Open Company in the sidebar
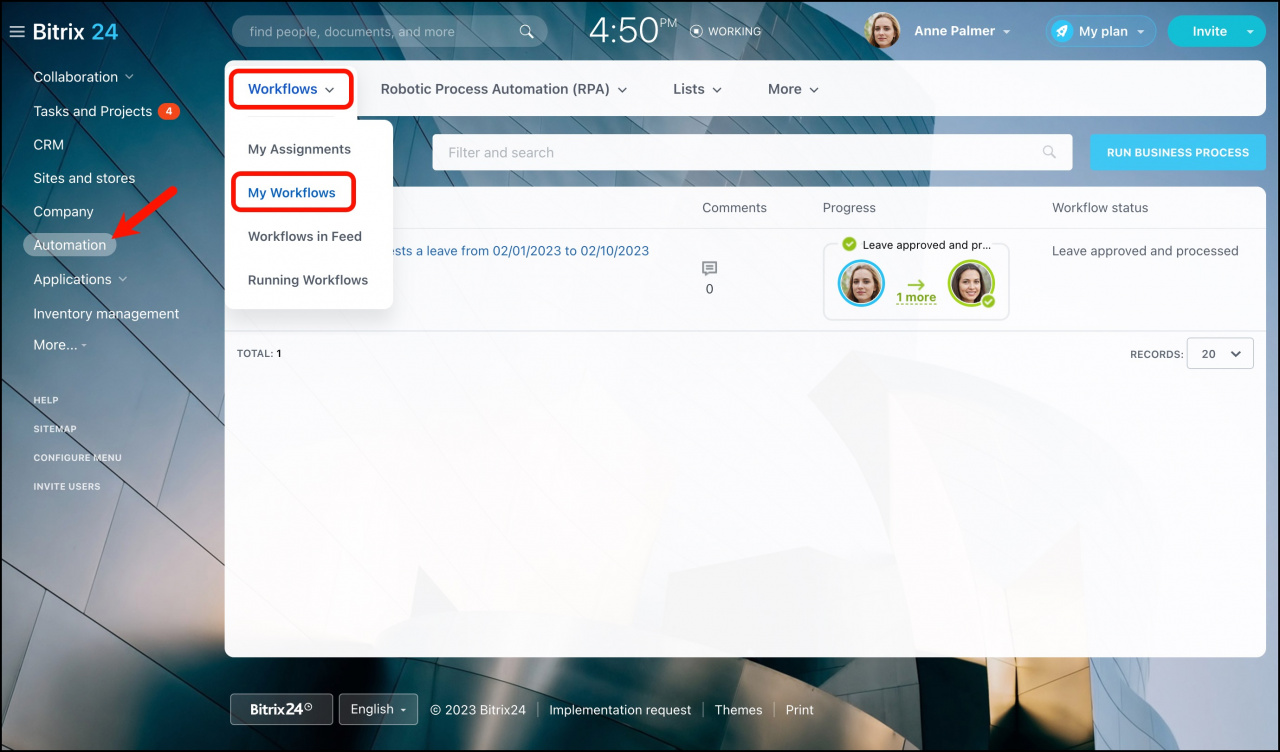Screen dimensions: 1280x752 63,212
